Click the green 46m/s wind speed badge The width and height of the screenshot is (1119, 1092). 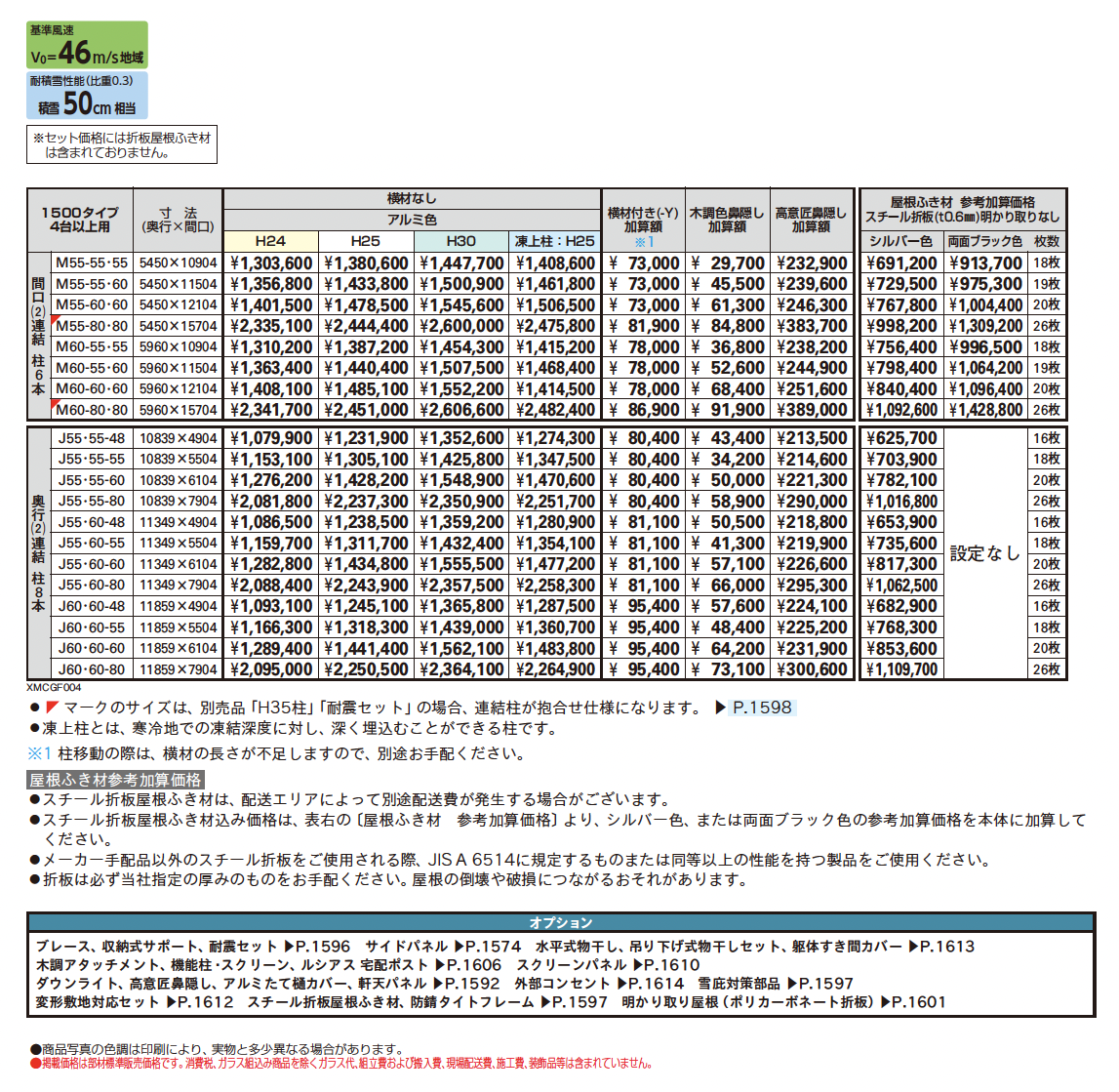pyautogui.click(x=87, y=45)
